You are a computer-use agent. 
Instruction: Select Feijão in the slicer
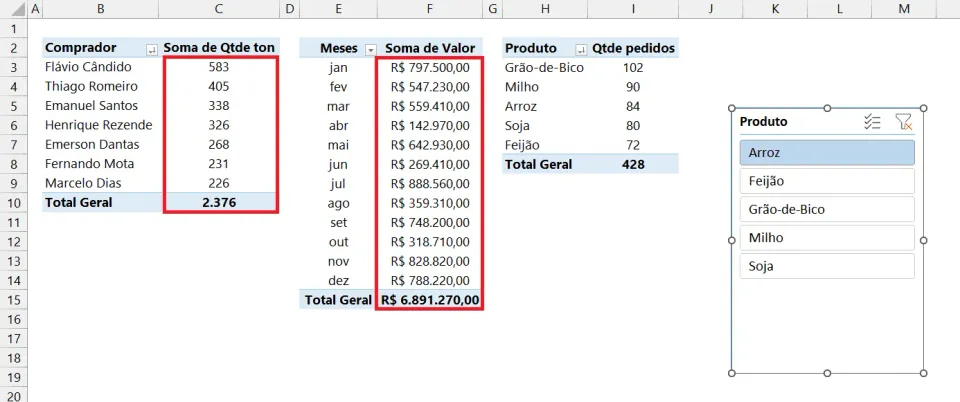(827, 181)
